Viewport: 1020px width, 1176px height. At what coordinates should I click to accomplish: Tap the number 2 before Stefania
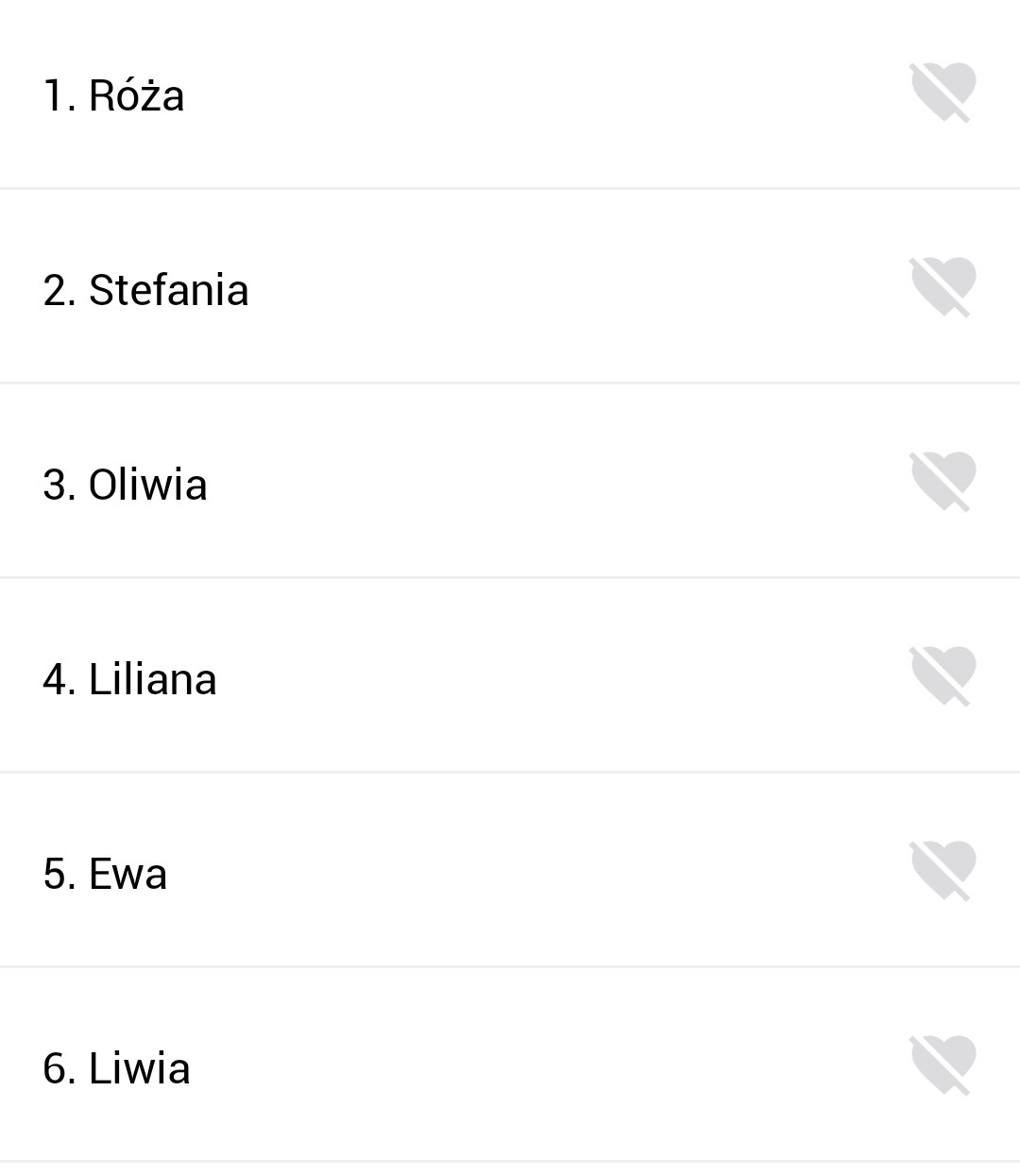click(x=57, y=290)
